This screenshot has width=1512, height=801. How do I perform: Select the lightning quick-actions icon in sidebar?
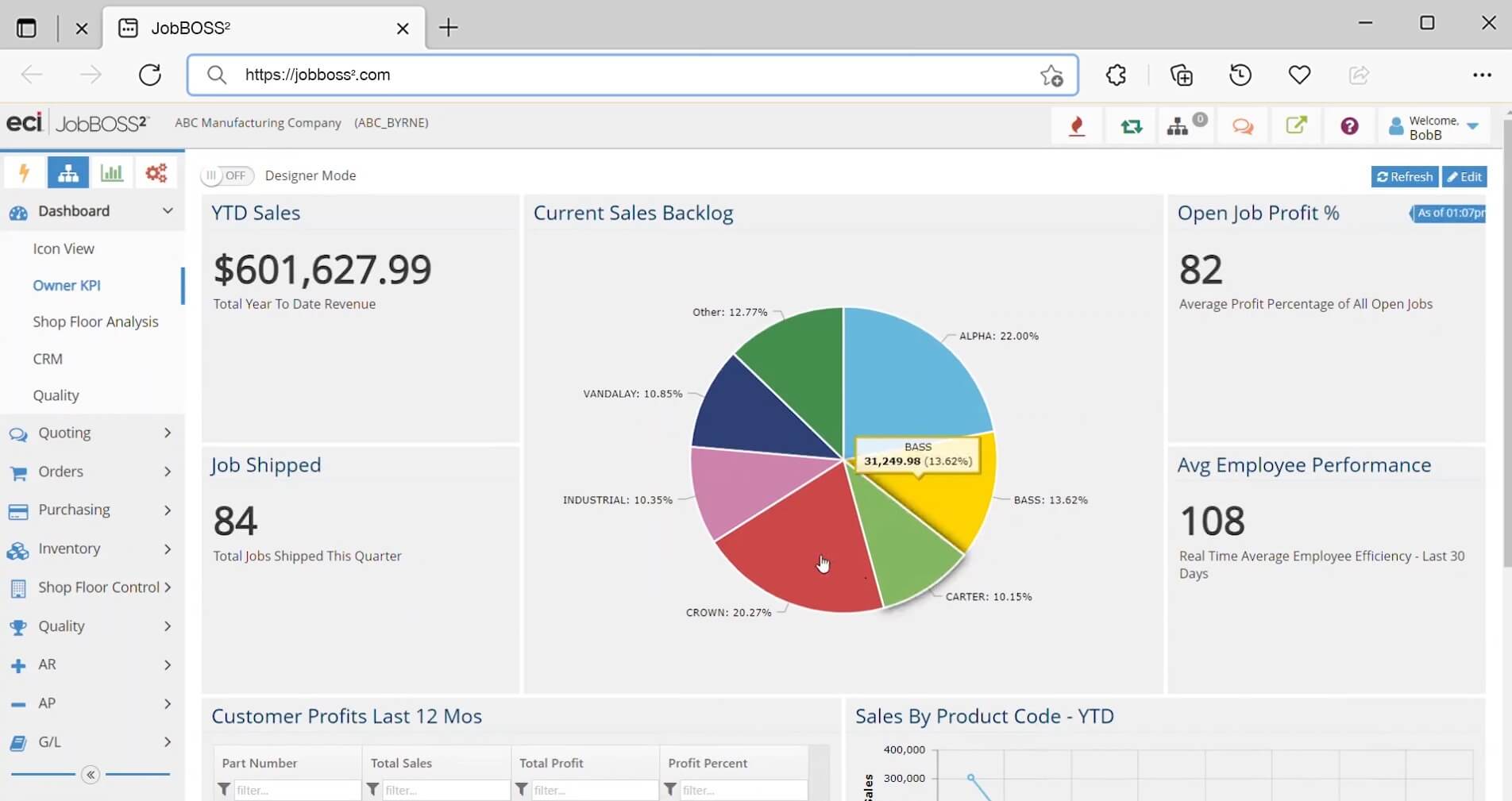point(23,173)
